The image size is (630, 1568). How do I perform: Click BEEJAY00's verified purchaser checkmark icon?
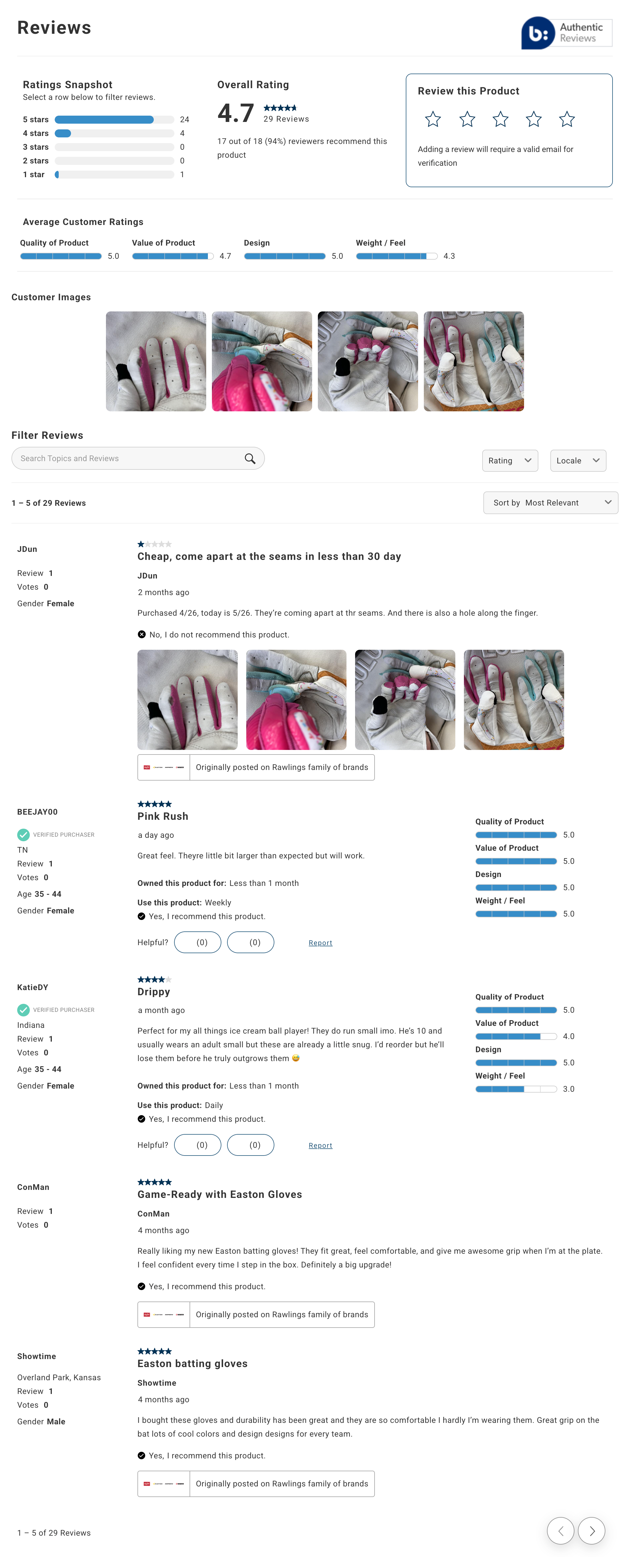click(x=23, y=835)
